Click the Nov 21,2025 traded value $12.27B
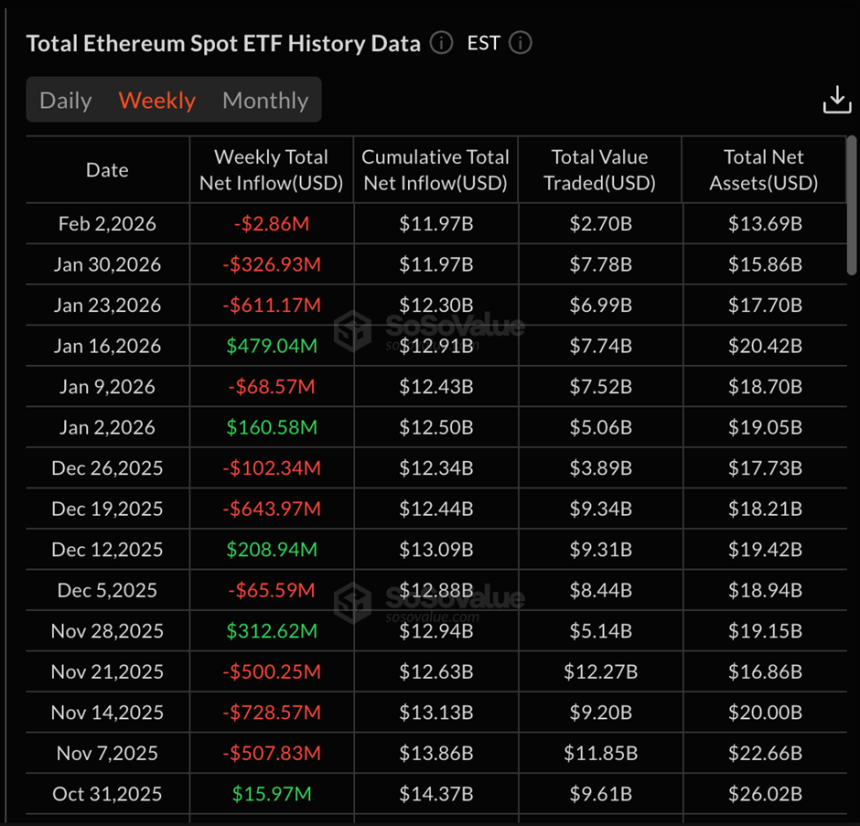This screenshot has height=826, width=860. coord(600,672)
